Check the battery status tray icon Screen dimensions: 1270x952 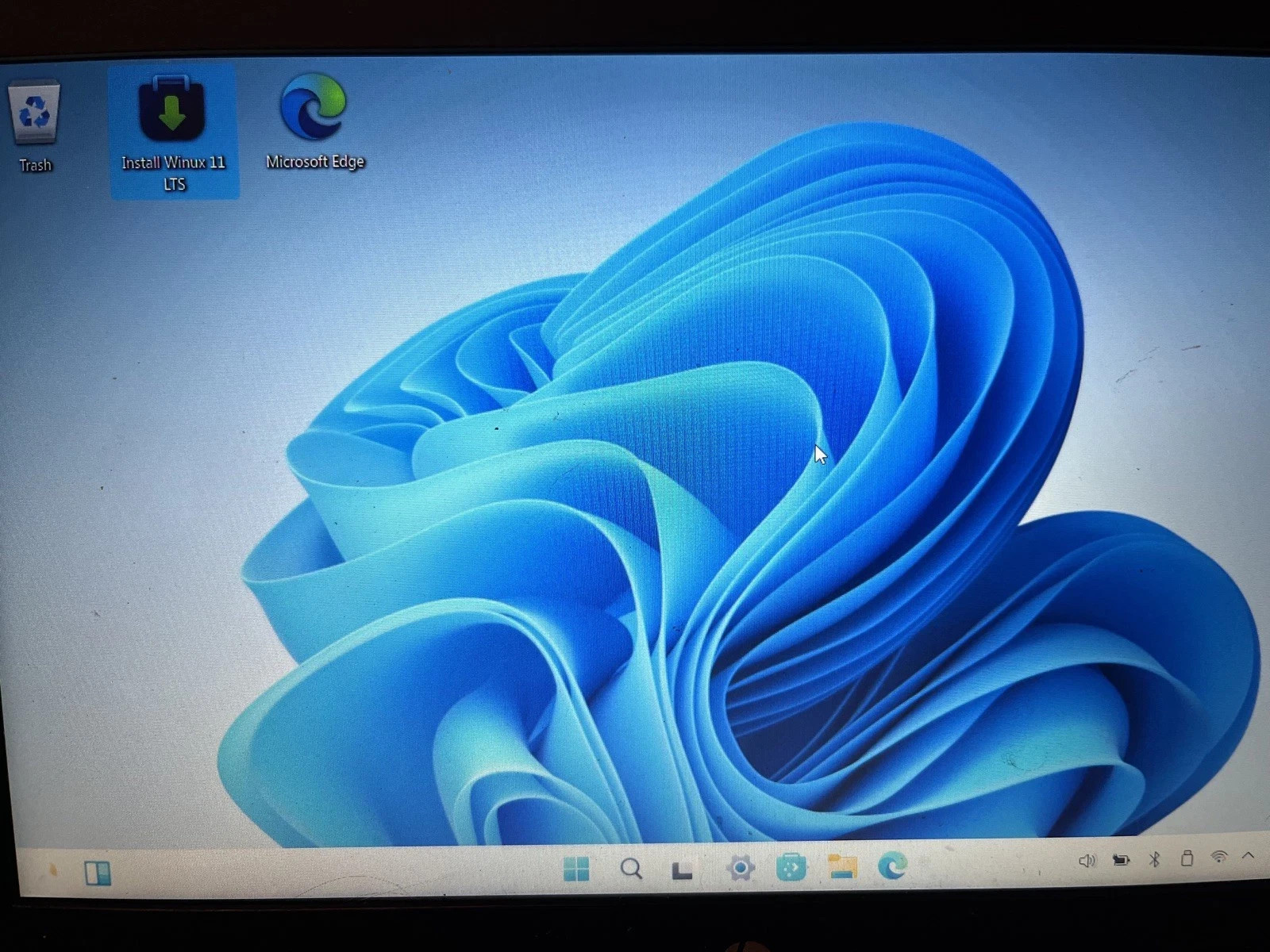pos(1121,860)
